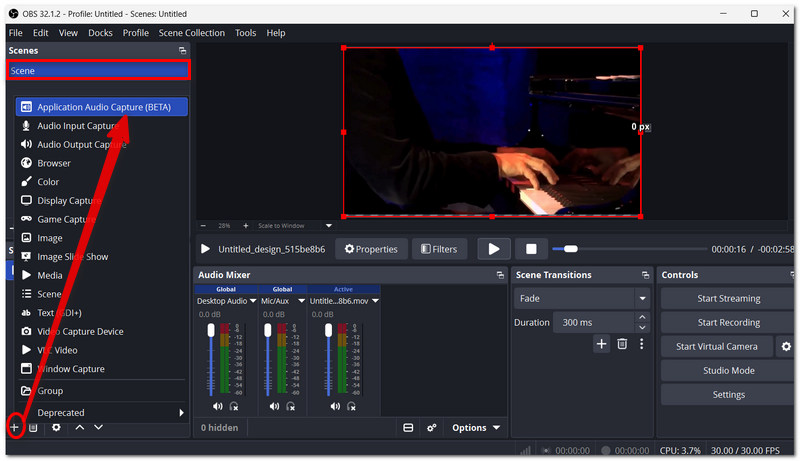
Task: Select the Scene item in Scenes list
Action: click(98, 70)
